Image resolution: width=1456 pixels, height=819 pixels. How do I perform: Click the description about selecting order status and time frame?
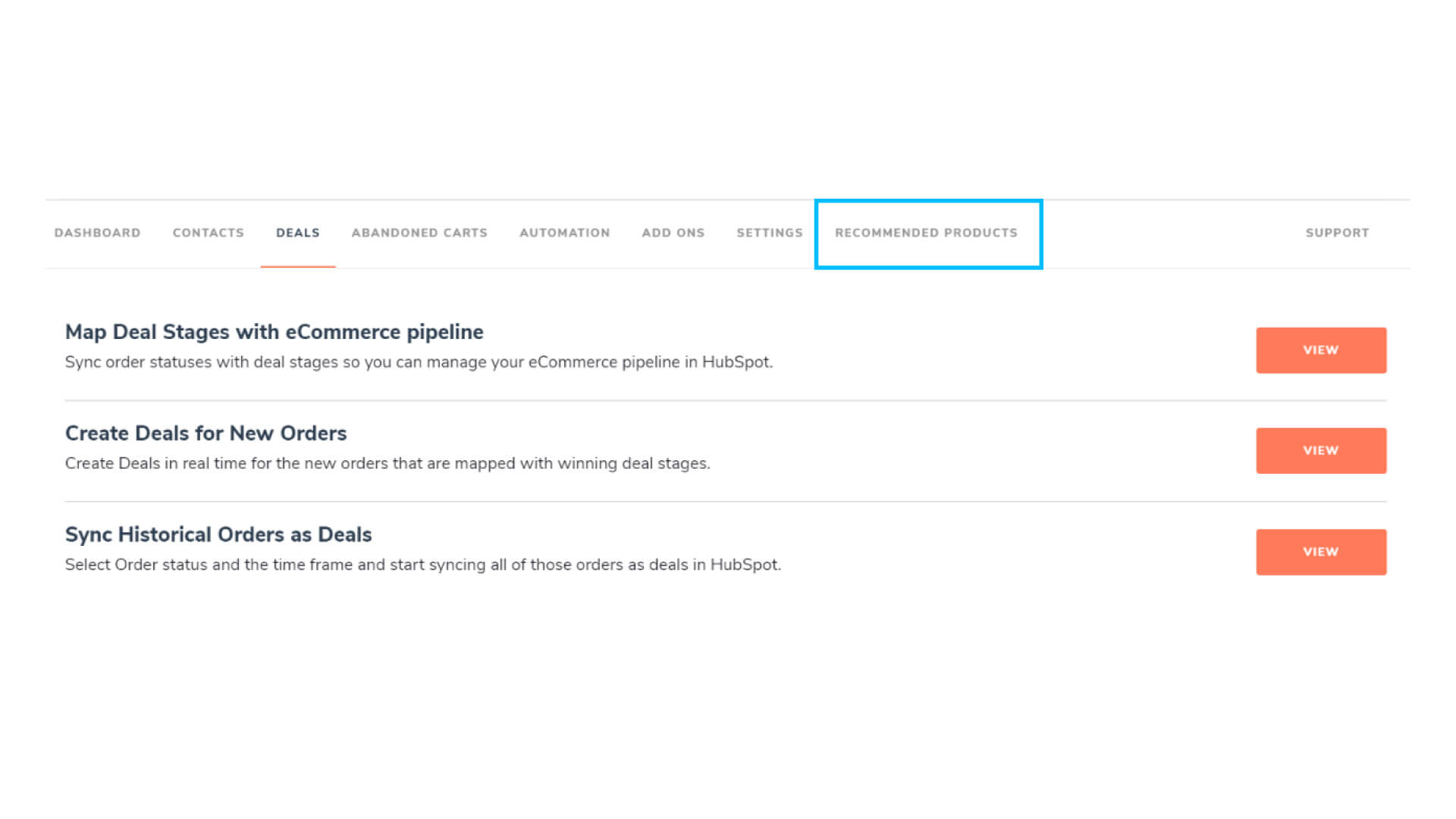(x=422, y=565)
